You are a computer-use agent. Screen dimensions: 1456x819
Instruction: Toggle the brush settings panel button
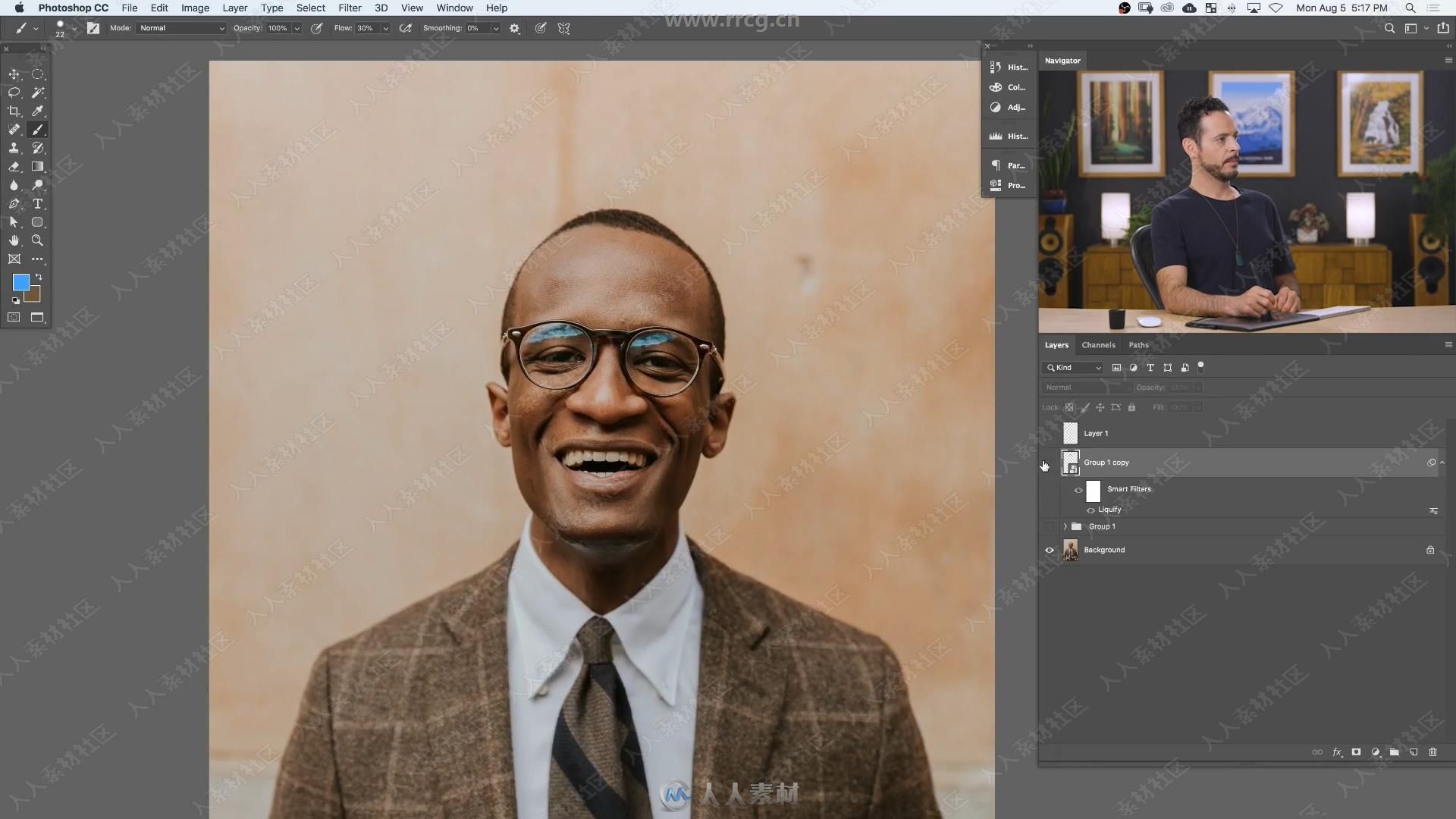click(x=93, y=28)
